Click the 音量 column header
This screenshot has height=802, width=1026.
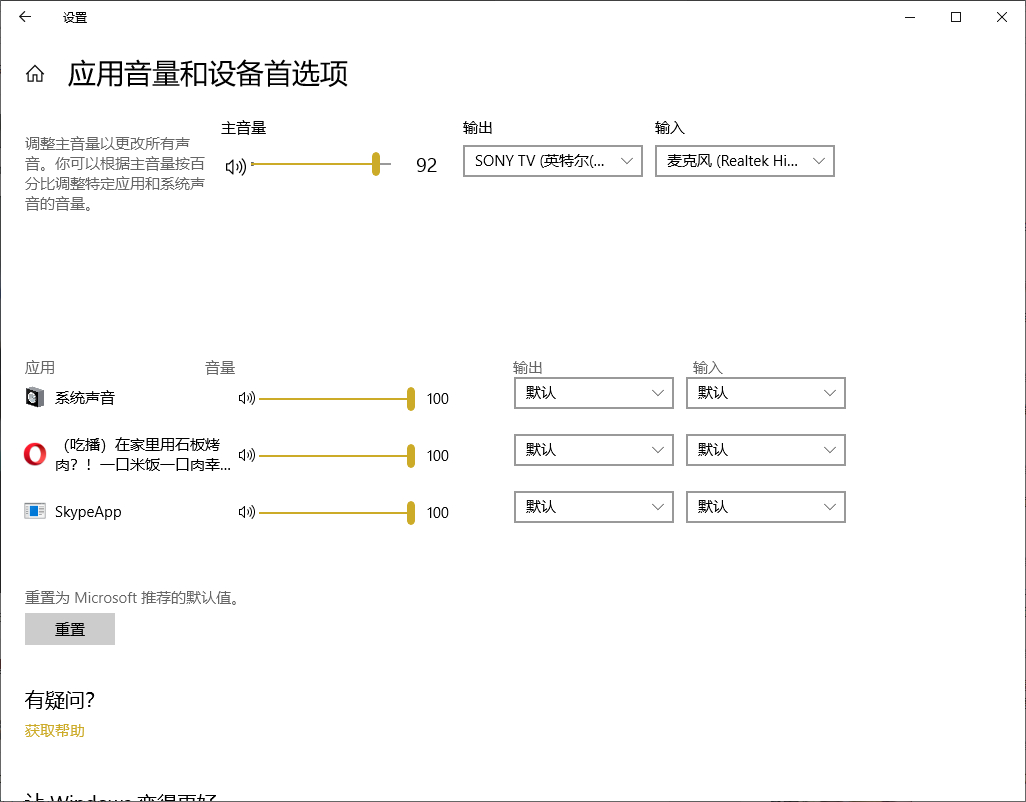220,368
